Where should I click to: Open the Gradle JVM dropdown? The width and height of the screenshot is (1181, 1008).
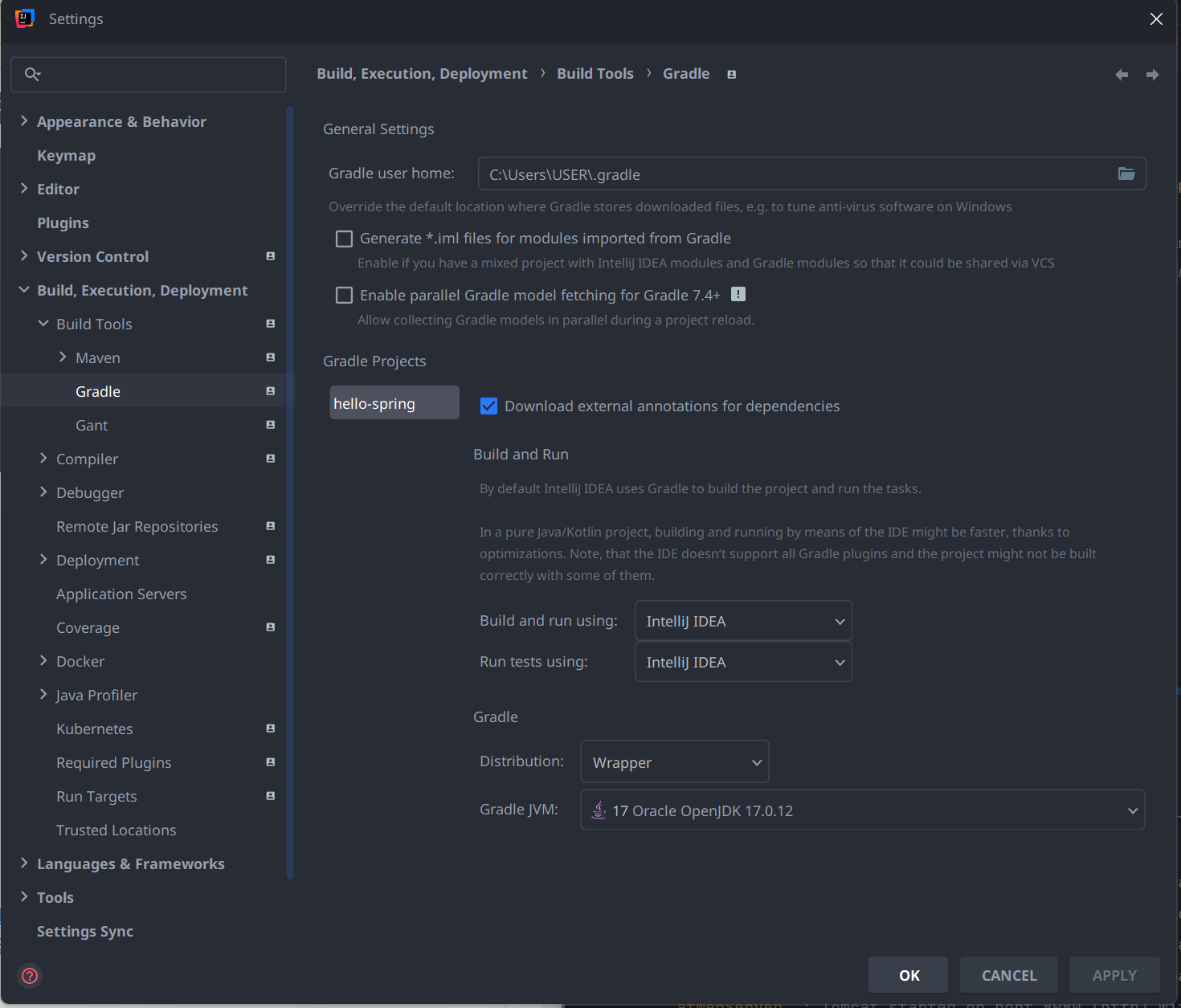[x=863, y=810]
